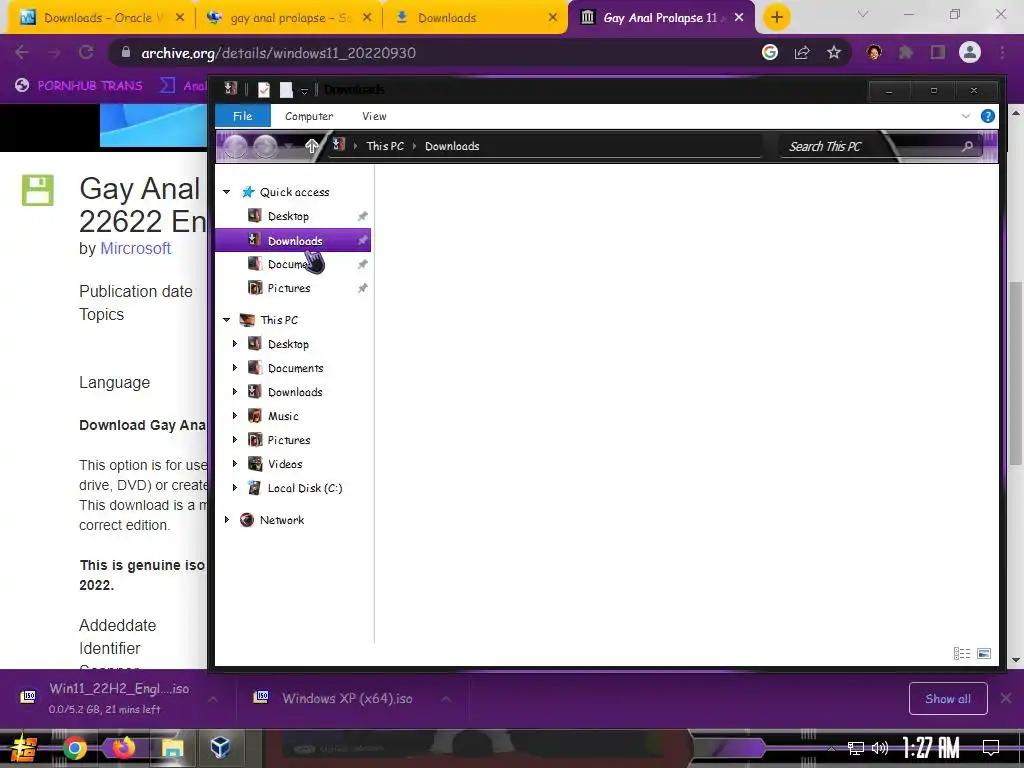The image size is (1024, 768).
Task: Click the browser page vertical scrollbar
Action: 1016,372
